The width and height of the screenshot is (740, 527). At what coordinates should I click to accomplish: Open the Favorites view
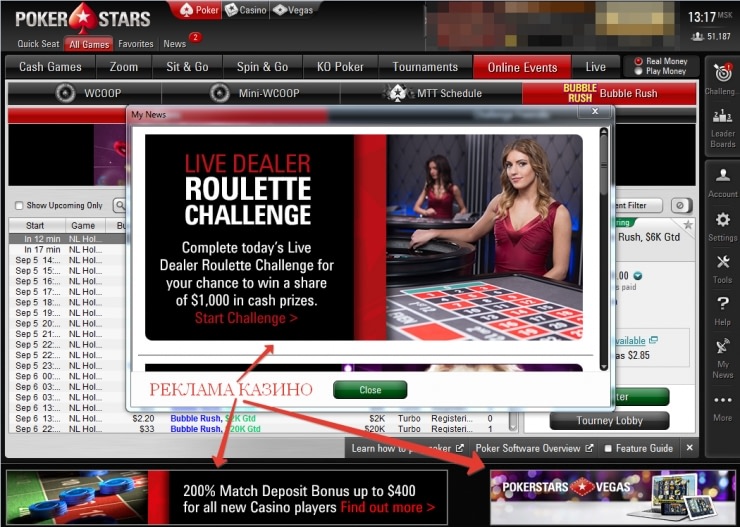pos(136,44)
